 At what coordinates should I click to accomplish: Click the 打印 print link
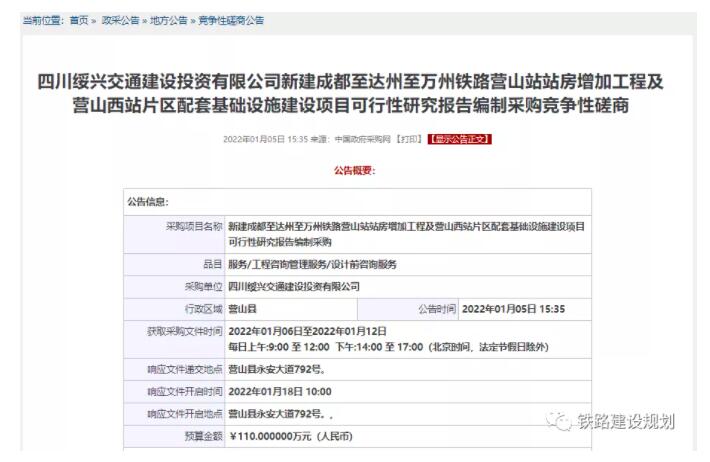[408, 139]
